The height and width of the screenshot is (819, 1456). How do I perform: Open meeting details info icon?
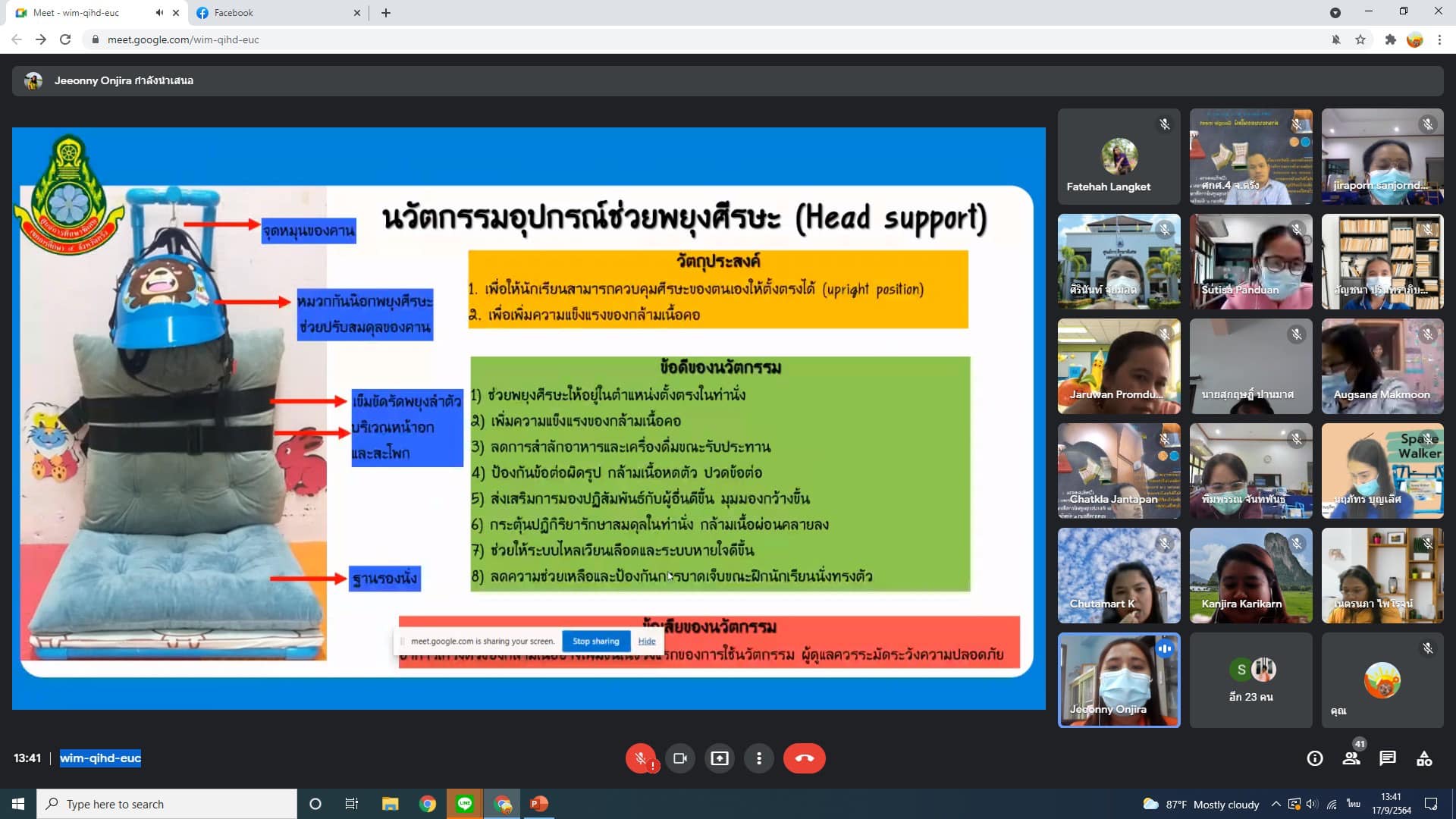pyautogui.click(x=1315, y=758)
